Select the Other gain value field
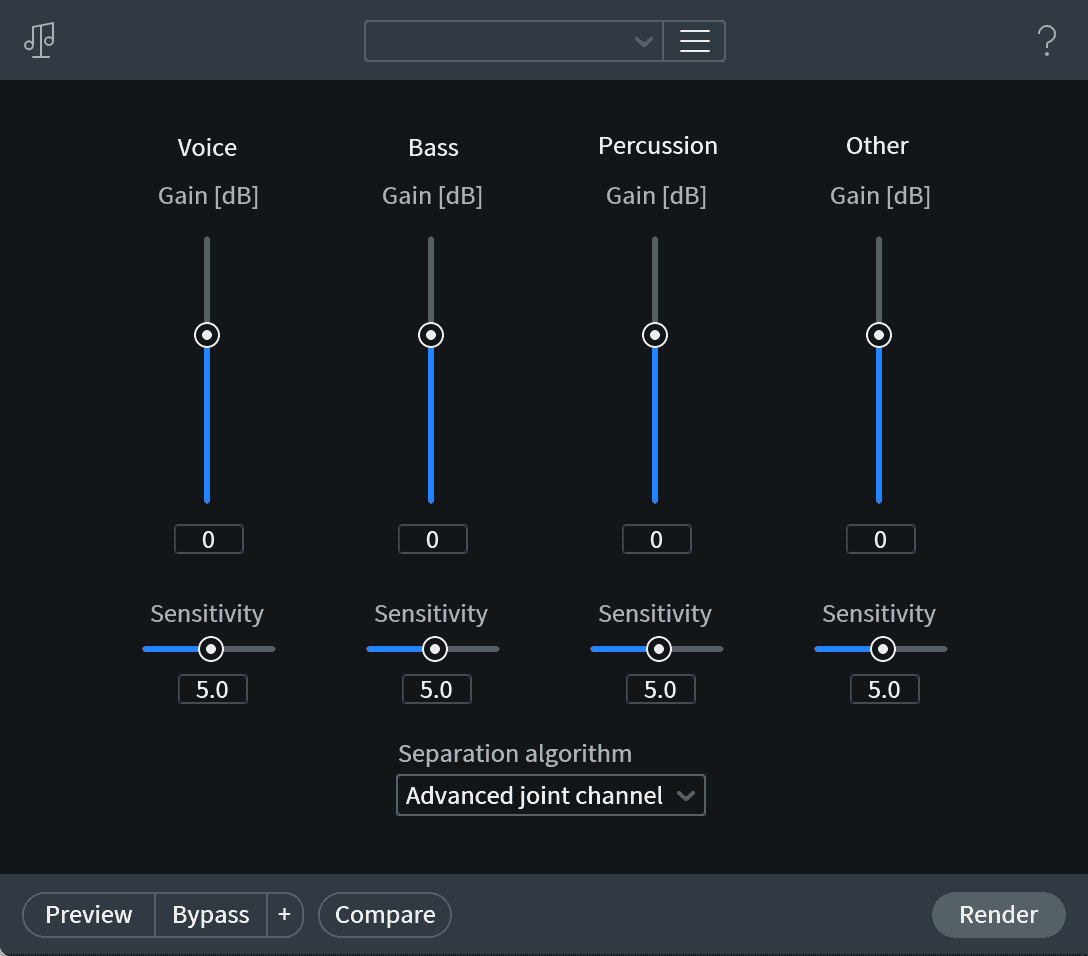Image resolution: width=1088 pixels, height=956 pixels. click(x=881, y=539)
